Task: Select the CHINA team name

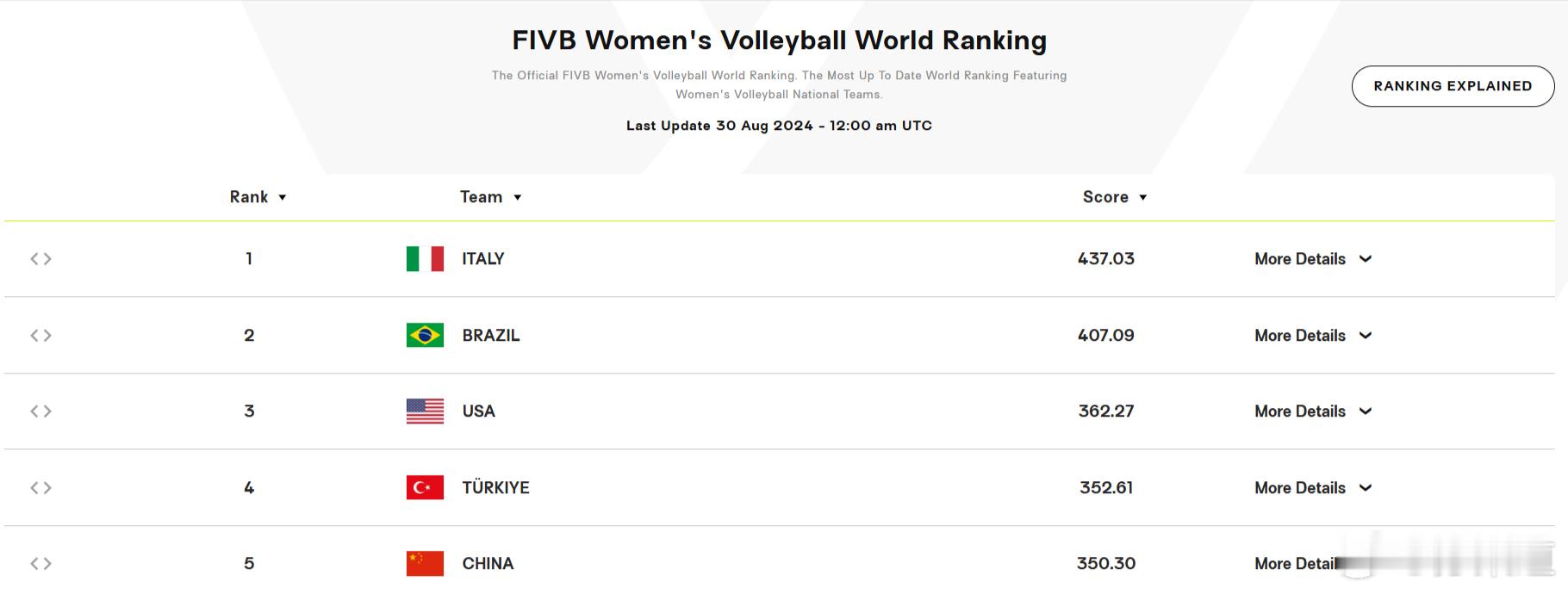Action: pos(488,564)
